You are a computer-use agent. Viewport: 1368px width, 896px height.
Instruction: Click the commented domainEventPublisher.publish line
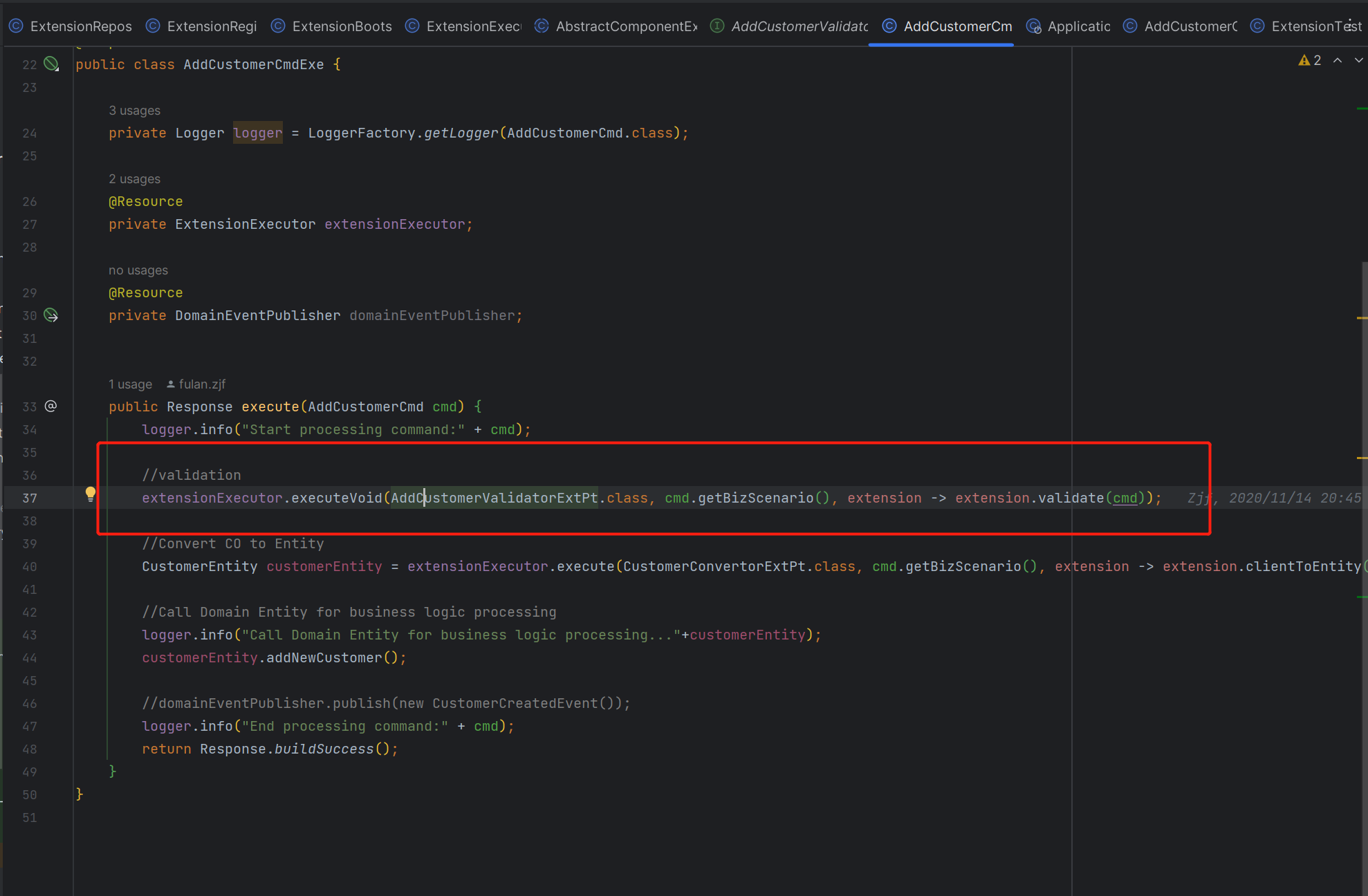click(386, 703)
